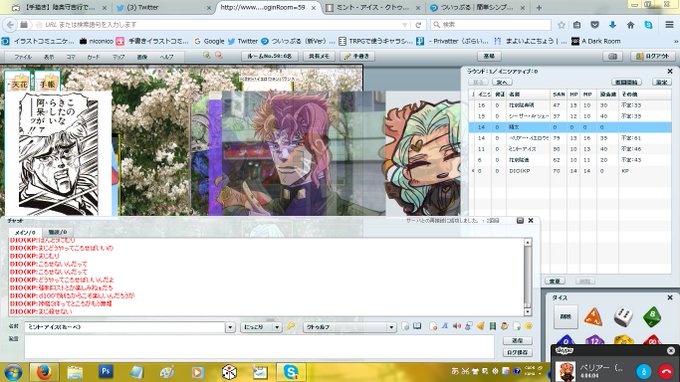Click the dice panel button left of orange die
680x382 pixels.
coord(566,317)
